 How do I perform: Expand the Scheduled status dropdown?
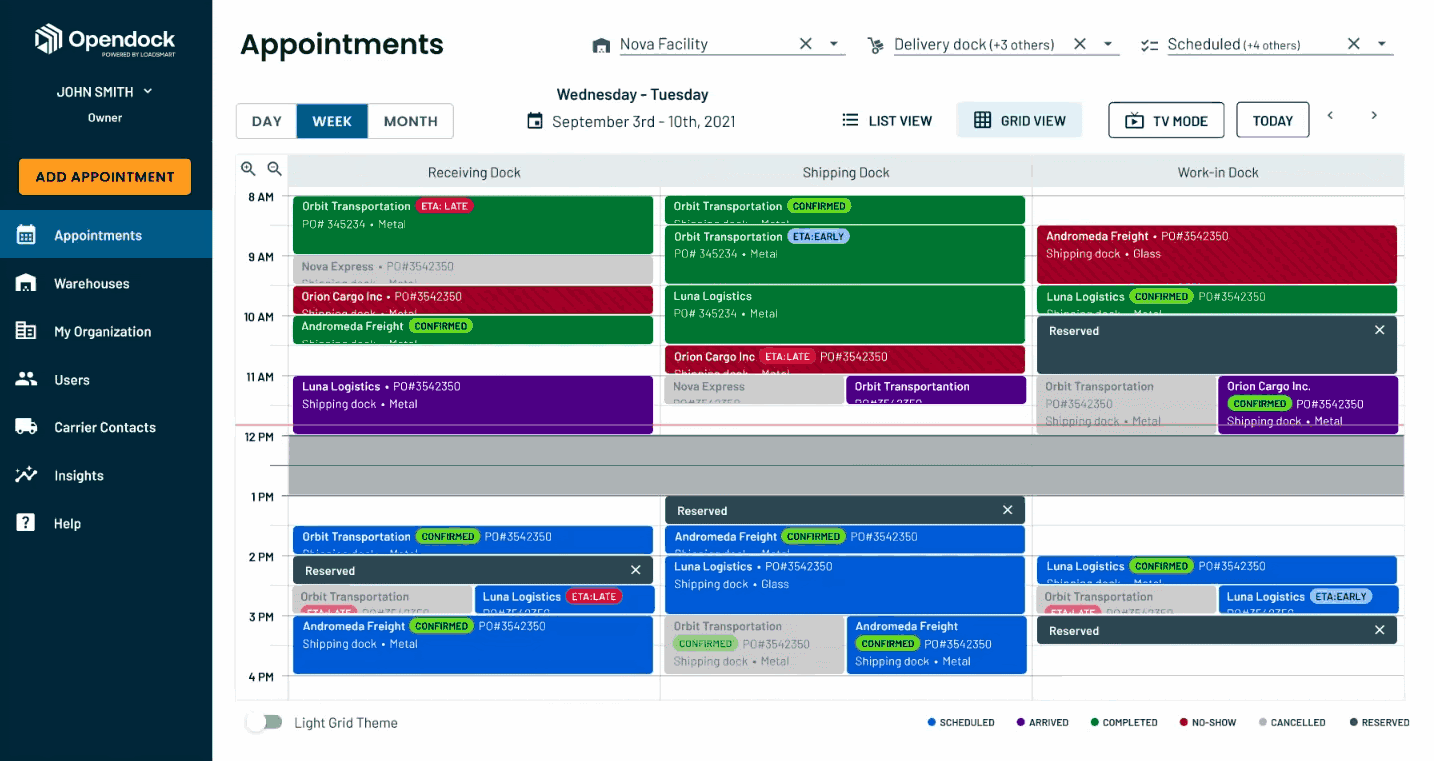(x=1382, y=45)
